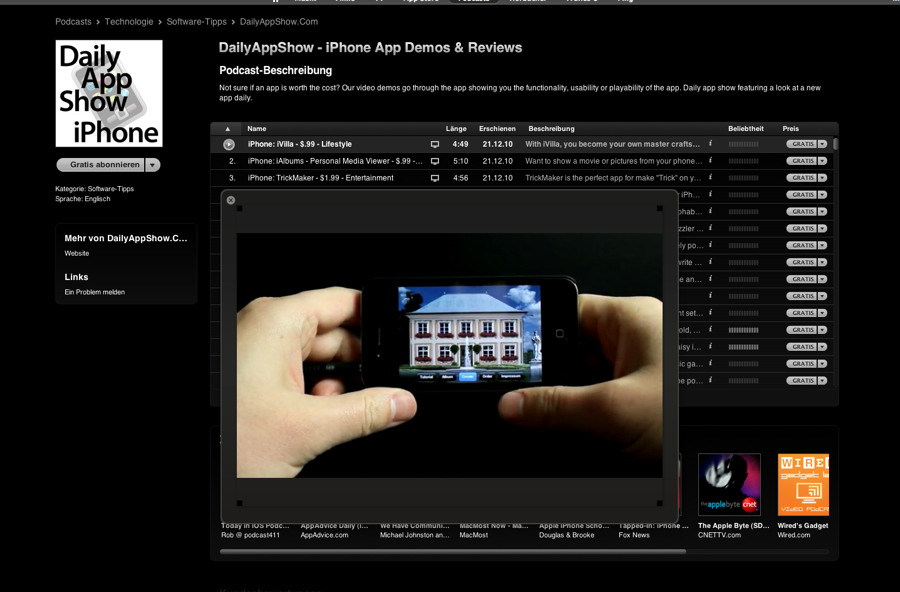Select the 'iPhone: iVilla - $.99 - Lifestyle' row title
900x592 pixels.
(x=300, y=144)
